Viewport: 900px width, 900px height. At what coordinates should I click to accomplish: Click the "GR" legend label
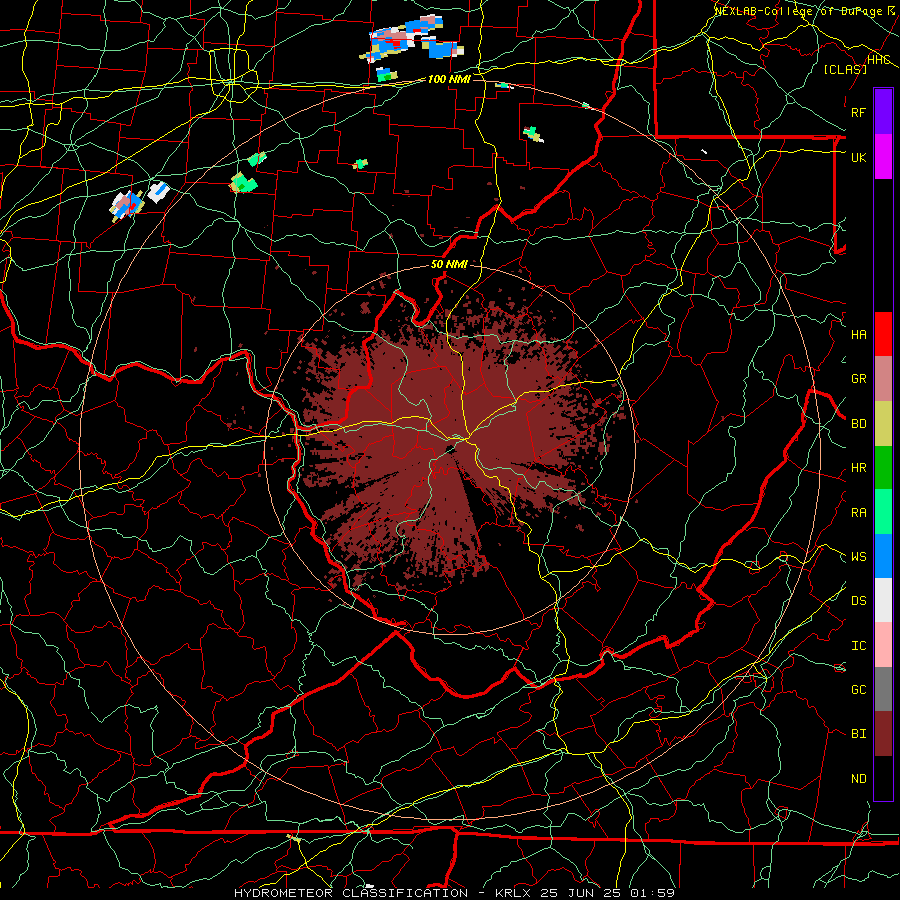[x=859, y=379]
